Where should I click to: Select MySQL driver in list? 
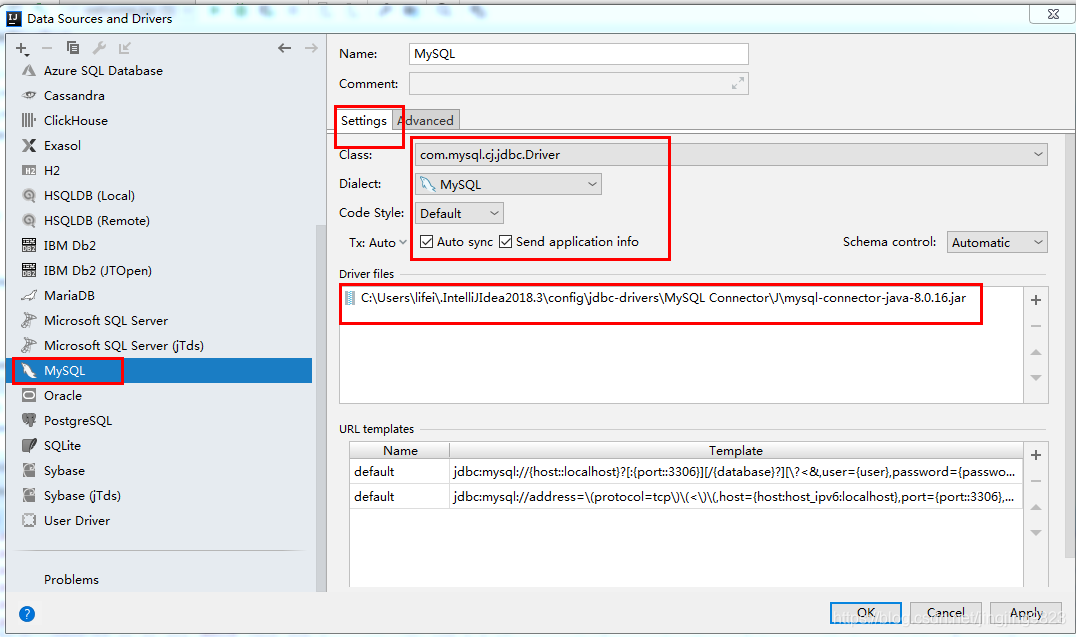[161, 371]
